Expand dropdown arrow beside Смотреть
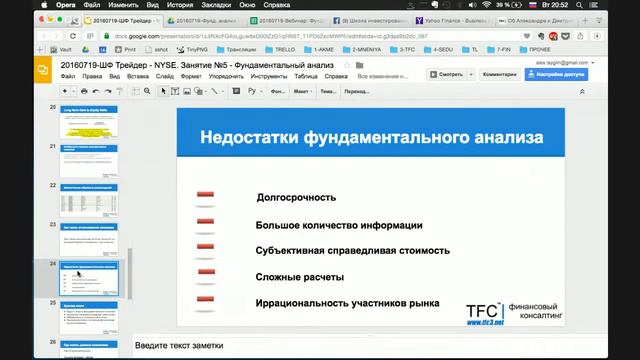 coord(471,74)
